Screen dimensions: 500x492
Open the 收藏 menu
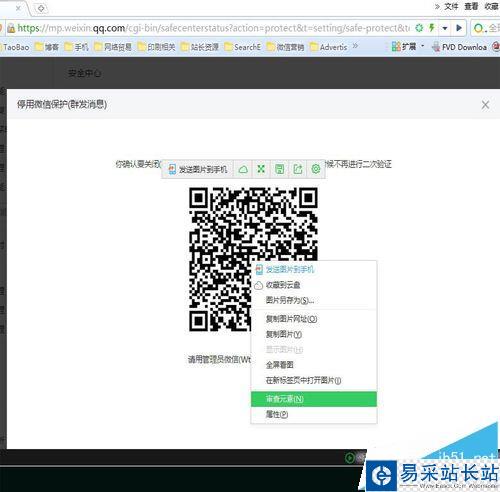point(492,6)
